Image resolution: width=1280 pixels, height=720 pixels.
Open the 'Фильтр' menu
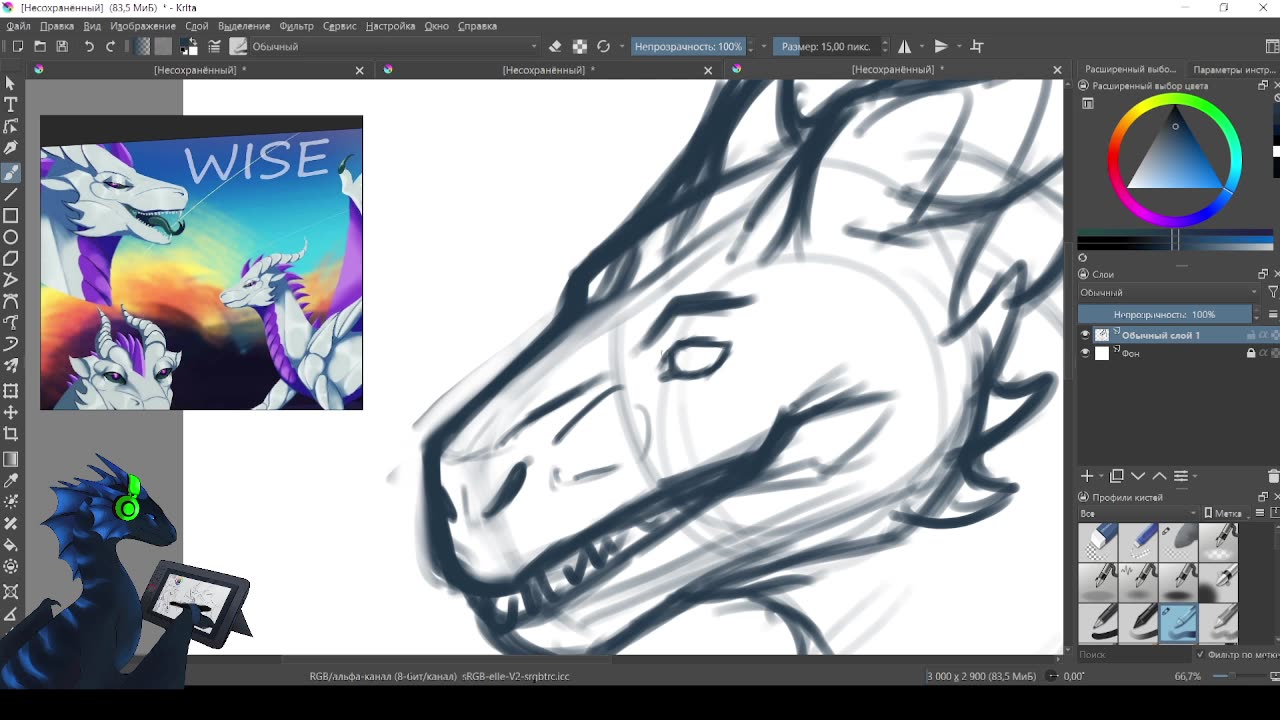pos(296,26)
